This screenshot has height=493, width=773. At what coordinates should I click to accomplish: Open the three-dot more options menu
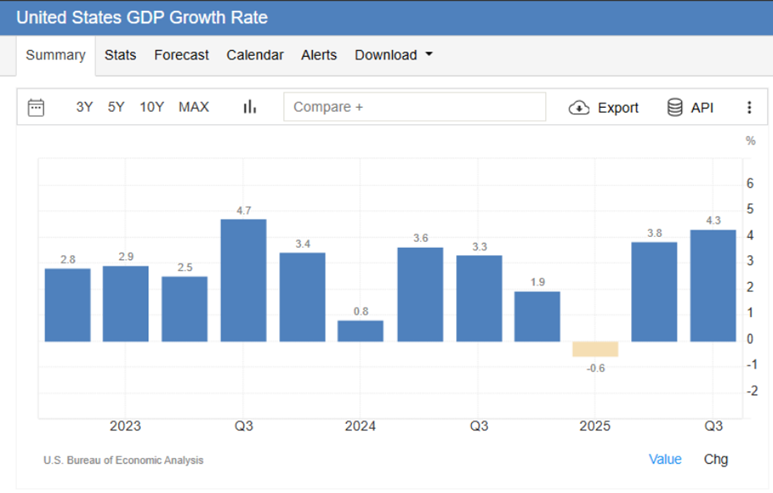point(749,108)
